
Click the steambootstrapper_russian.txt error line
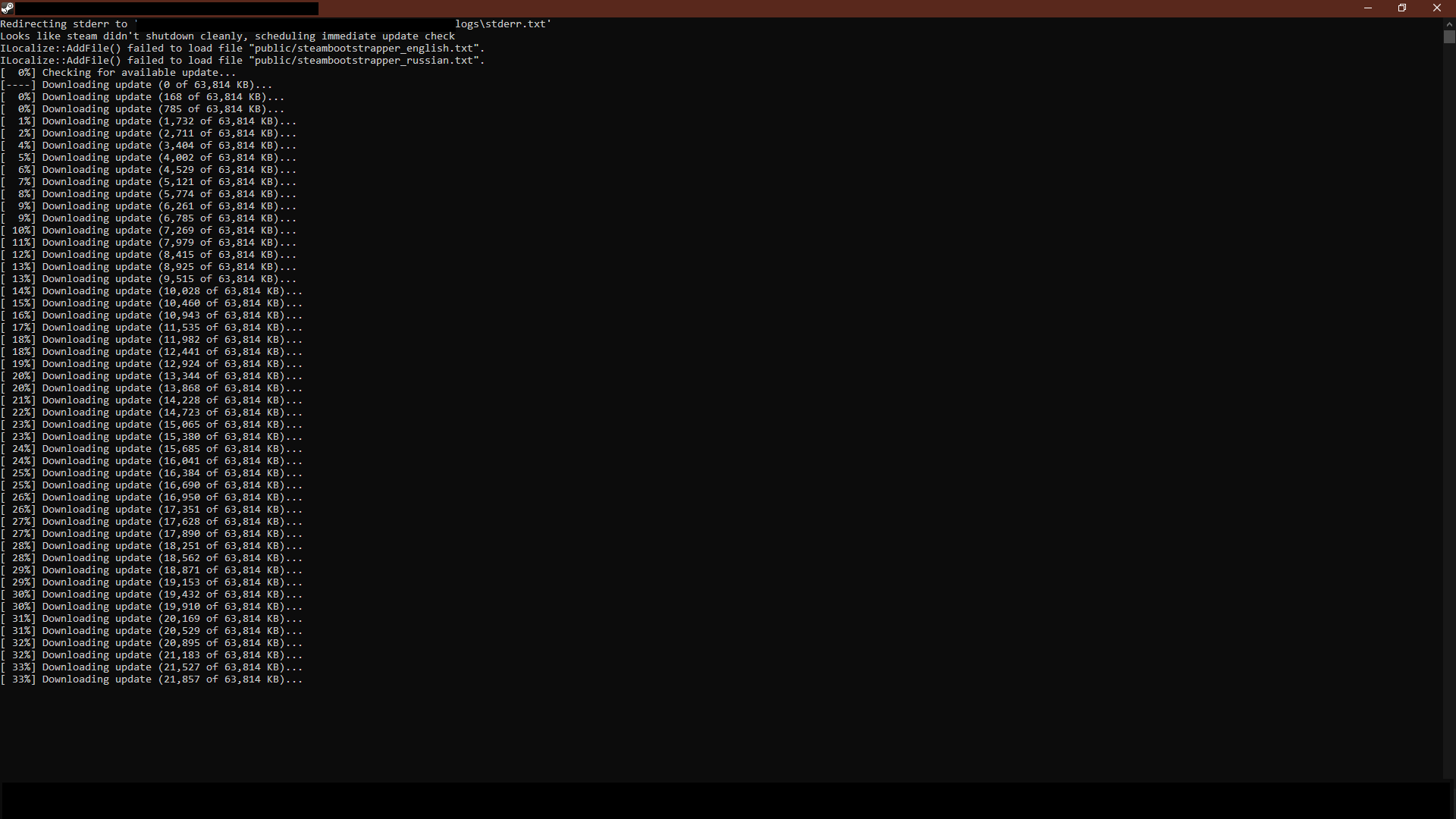(x=243, y=61)
